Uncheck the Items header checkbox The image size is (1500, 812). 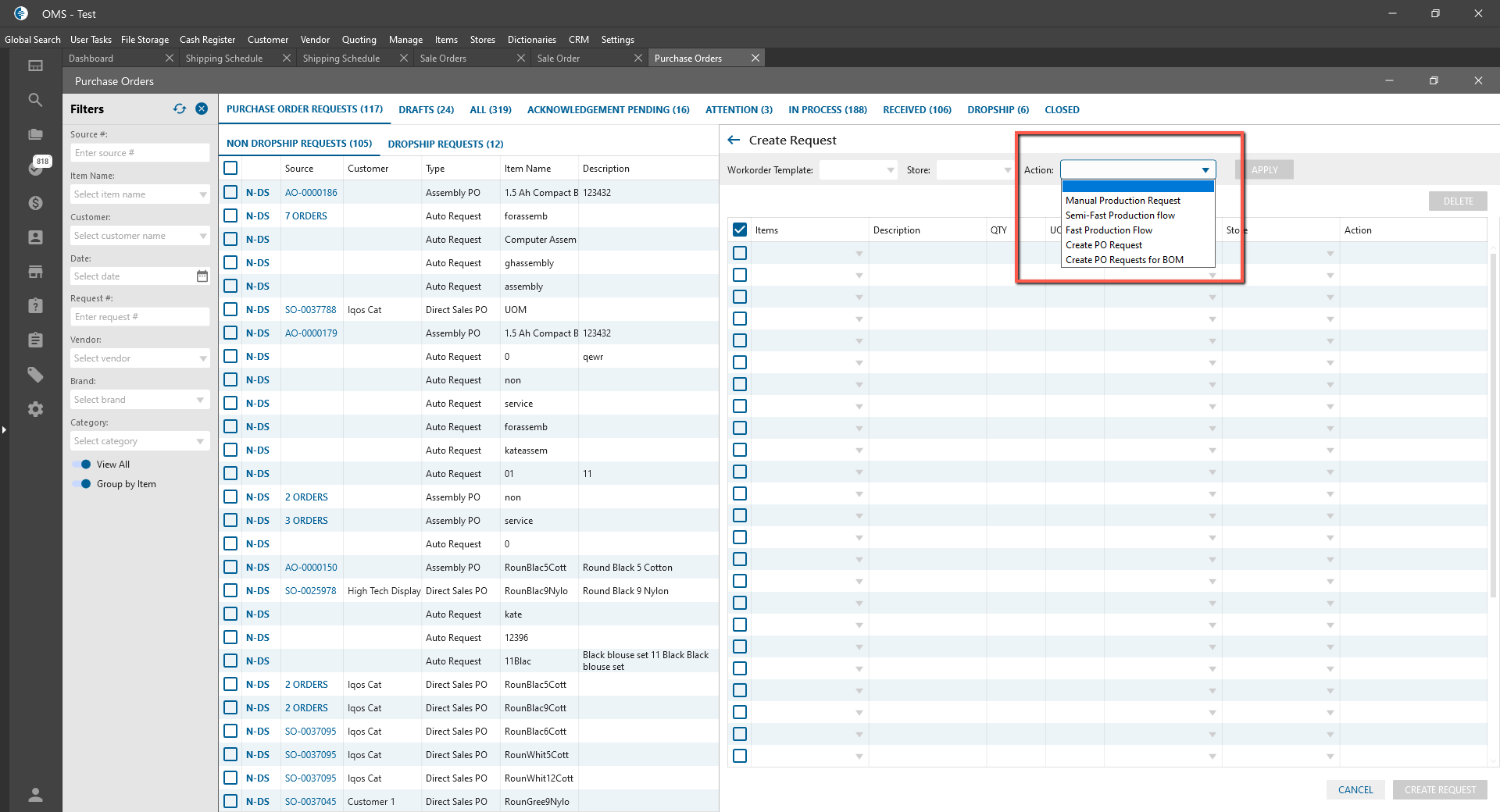coord(740,230)
